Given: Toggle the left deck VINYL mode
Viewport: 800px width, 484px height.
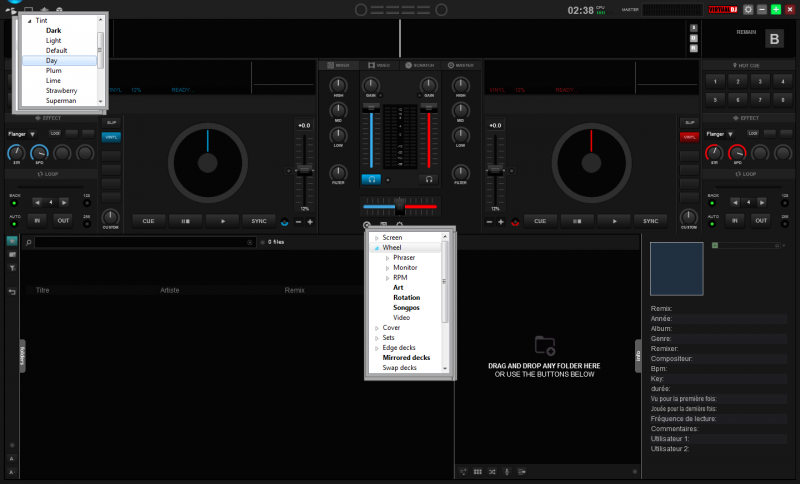Looking at the screenshot, I should pos(111,137).
